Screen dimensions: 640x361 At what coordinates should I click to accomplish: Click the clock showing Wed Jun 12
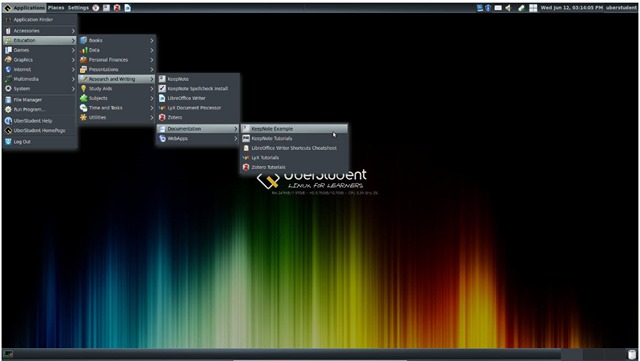571,8
